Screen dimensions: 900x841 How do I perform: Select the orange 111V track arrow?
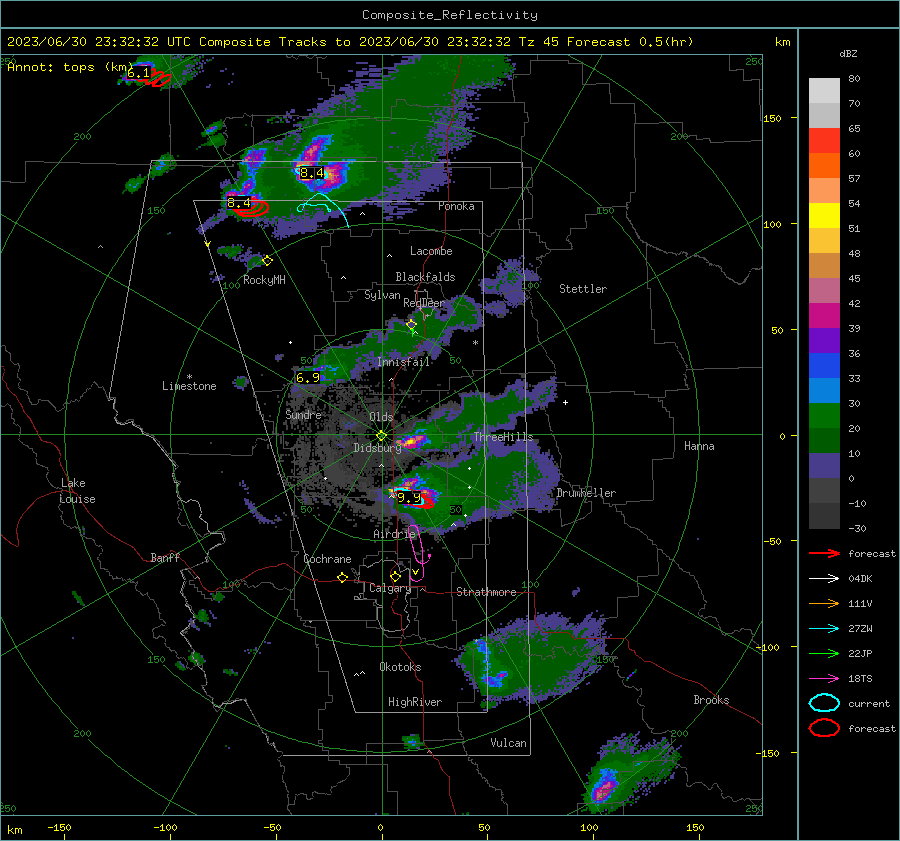(824, 603)
